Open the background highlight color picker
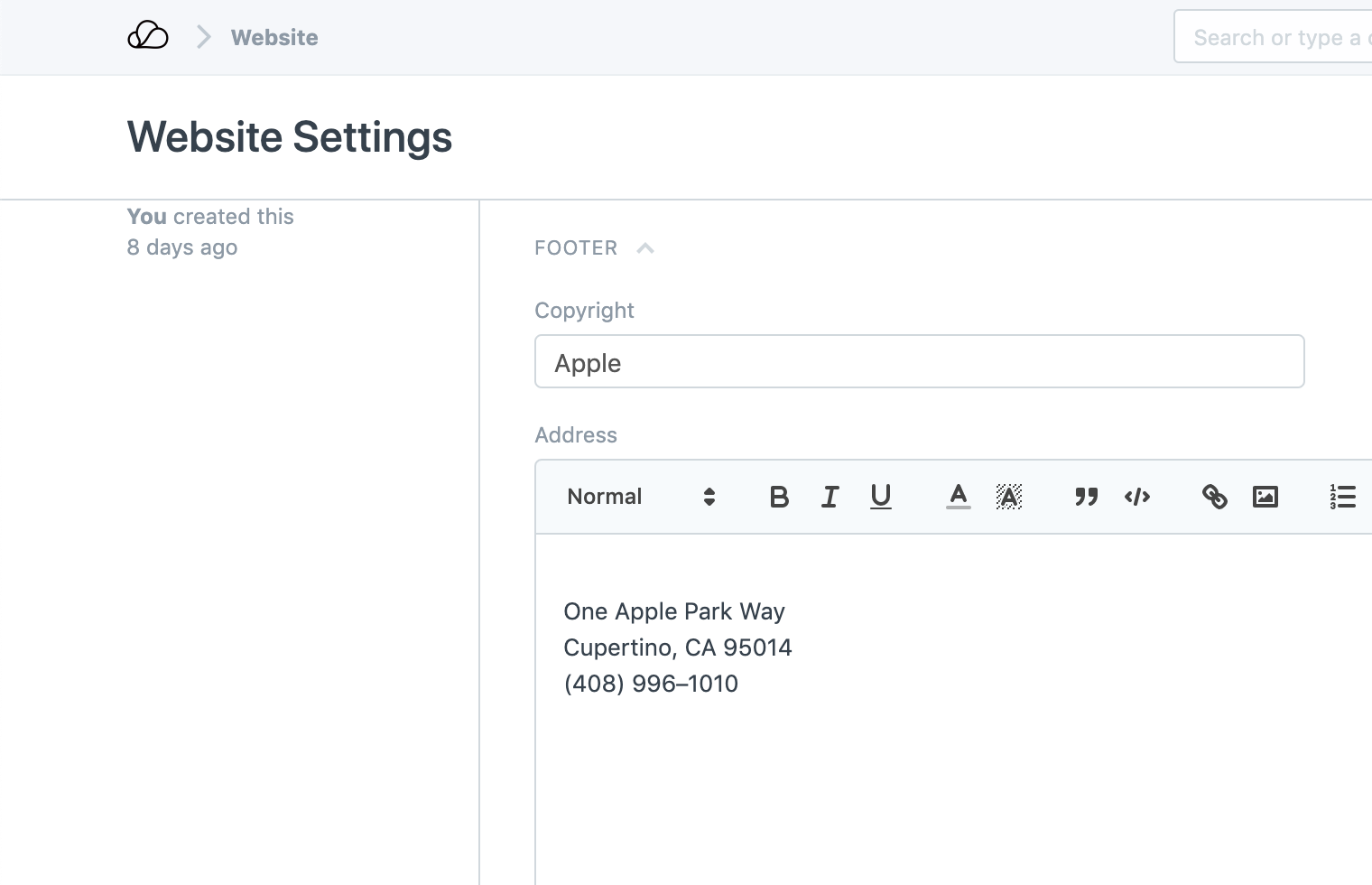This screenshot has height=885, width=1372. click(1008, 497)
